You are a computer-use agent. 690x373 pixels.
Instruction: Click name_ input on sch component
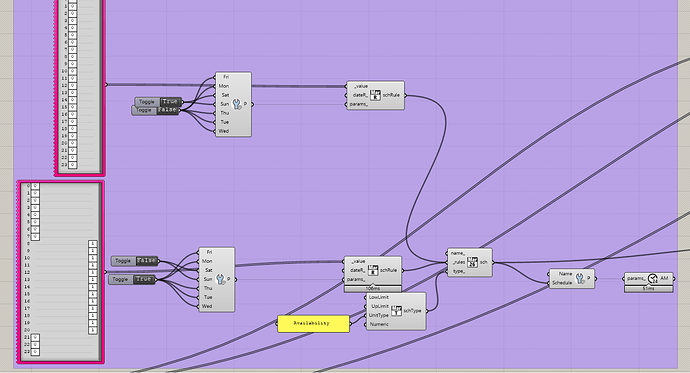[x=458, y=253]
